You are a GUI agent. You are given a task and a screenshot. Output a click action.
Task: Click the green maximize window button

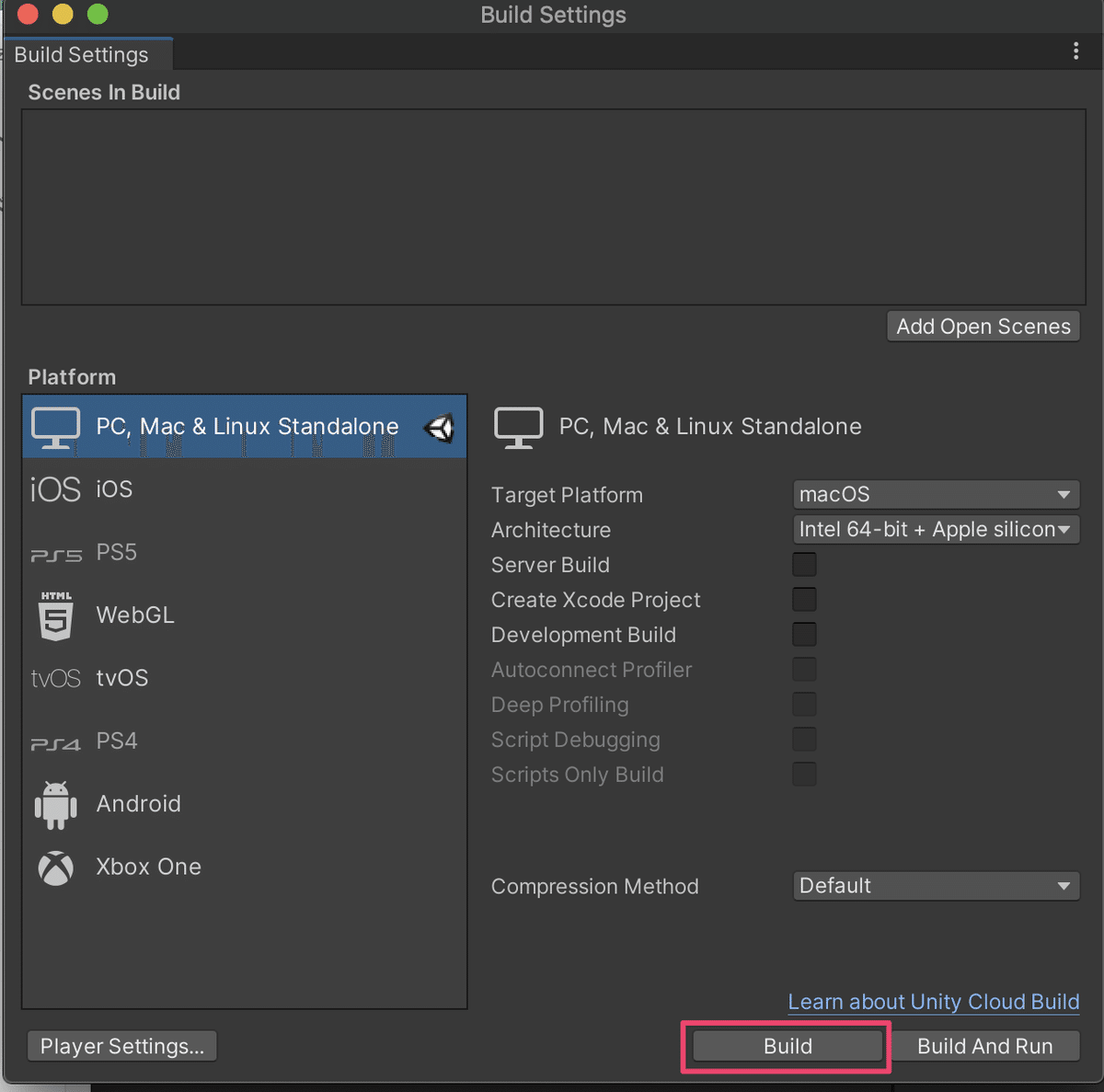pyautogui.click(x=98, y=14)
